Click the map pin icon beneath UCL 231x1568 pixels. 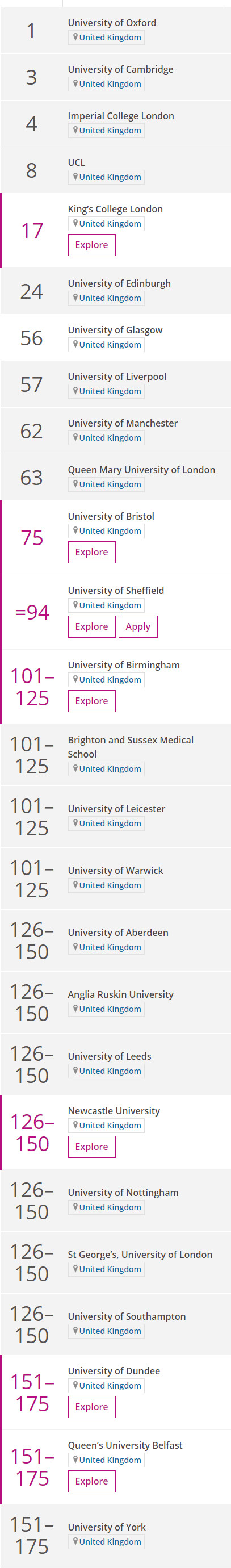point(75,177)
